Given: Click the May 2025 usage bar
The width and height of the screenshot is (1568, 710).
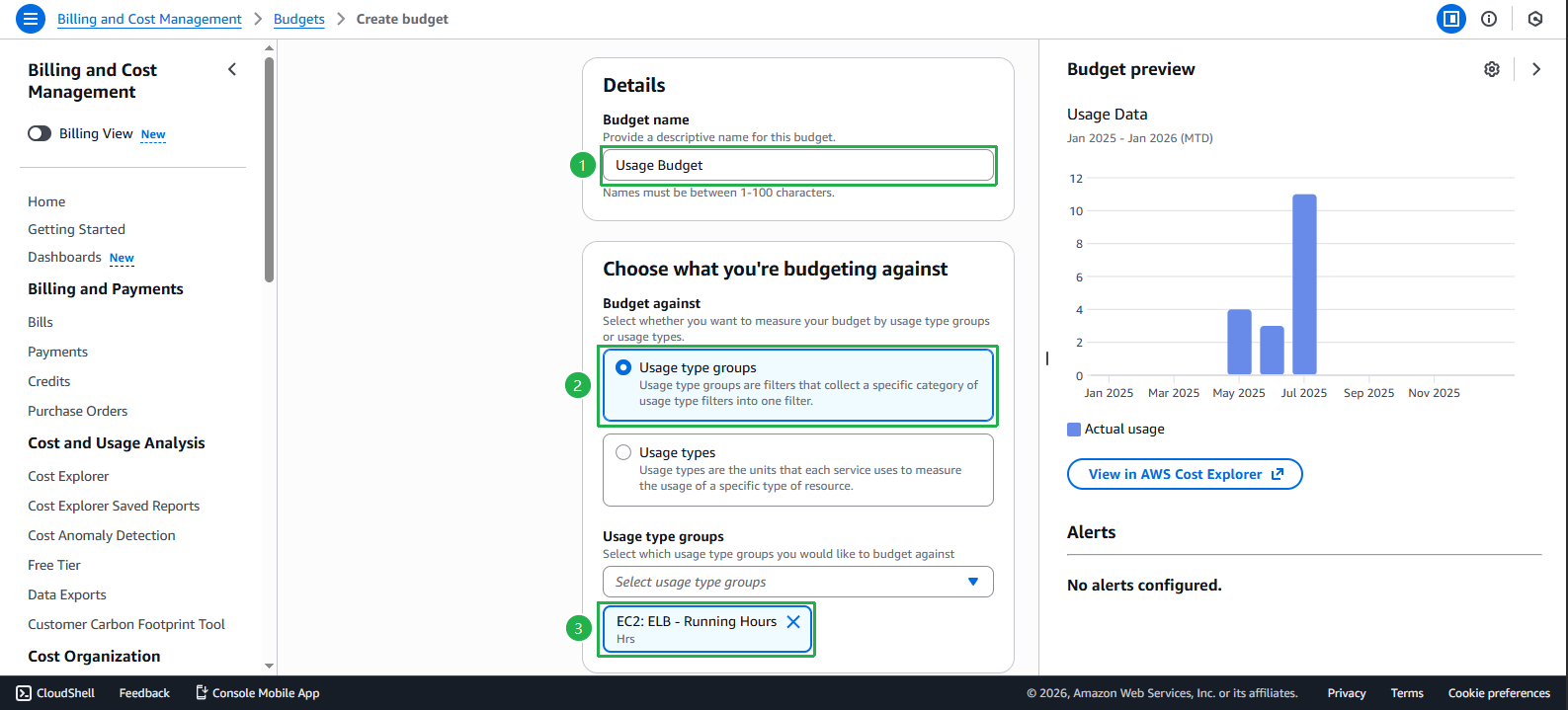Looking at the screenshot, I should (1239, 343).
